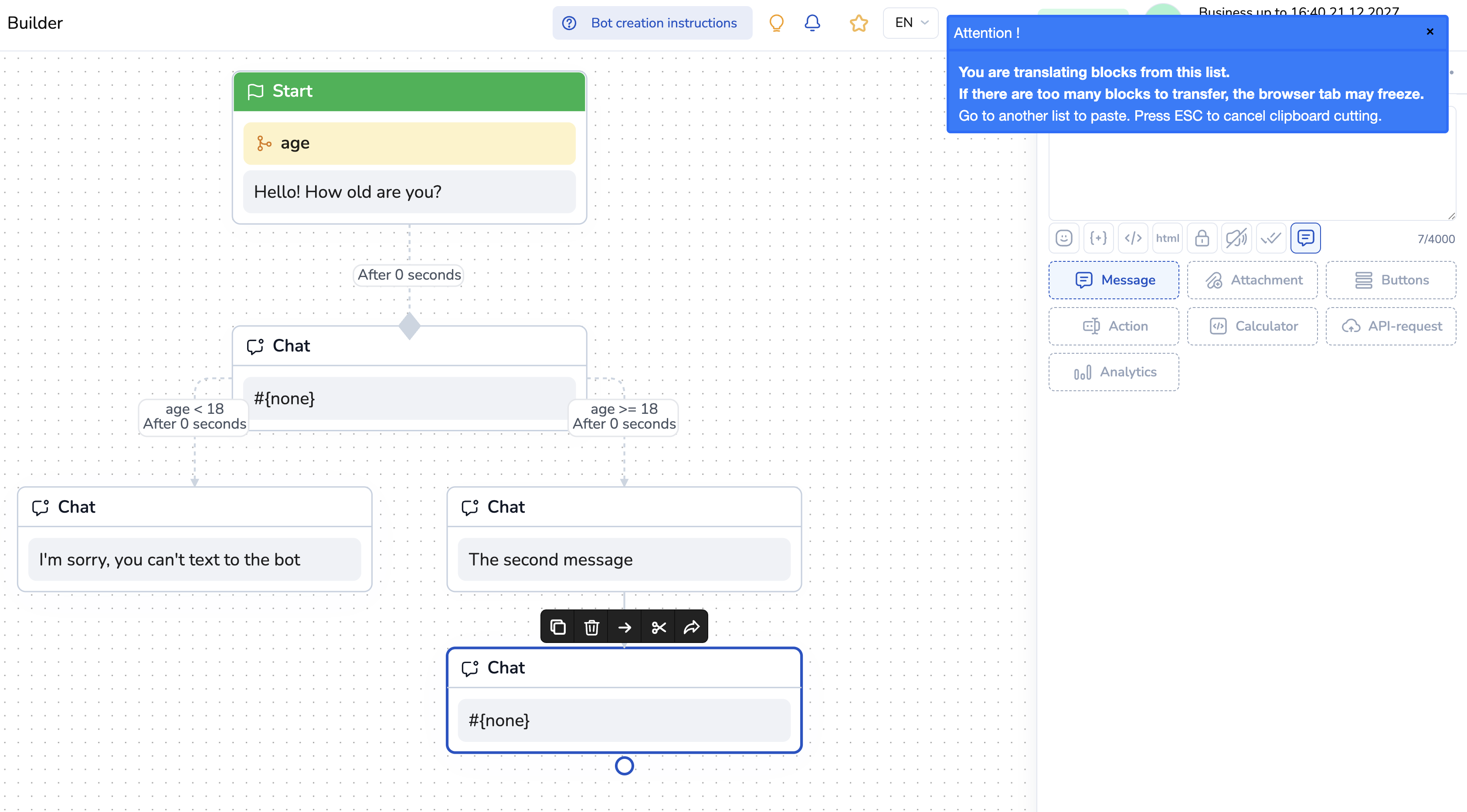The height and width of the screenshot is (812, 1467).
Task: Toggle the double checkmark icon
Action: click(1271, 238)
